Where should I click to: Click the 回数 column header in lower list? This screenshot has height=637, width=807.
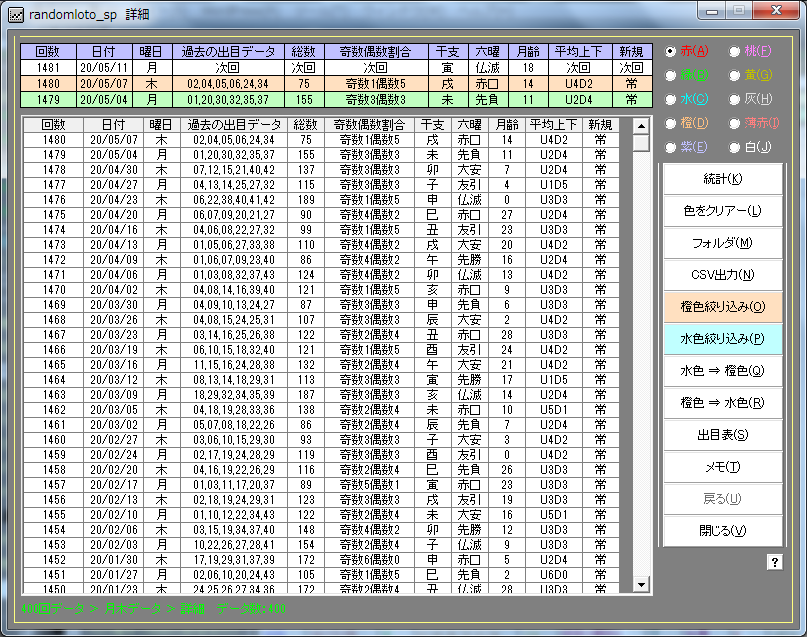pyautogui.click(x=54, y=125)
